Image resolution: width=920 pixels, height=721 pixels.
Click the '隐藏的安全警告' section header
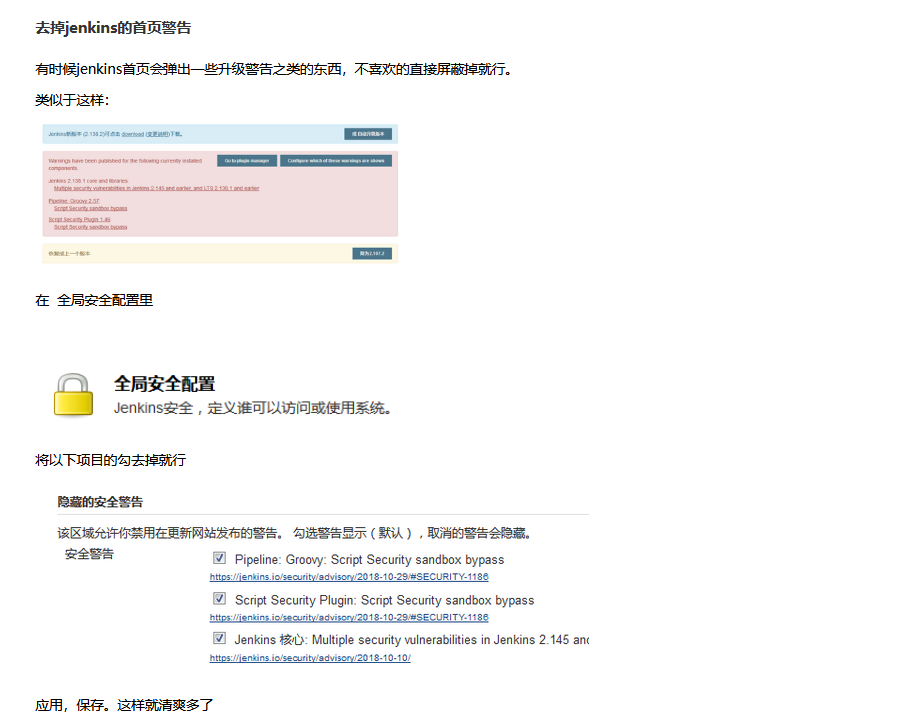100,502
